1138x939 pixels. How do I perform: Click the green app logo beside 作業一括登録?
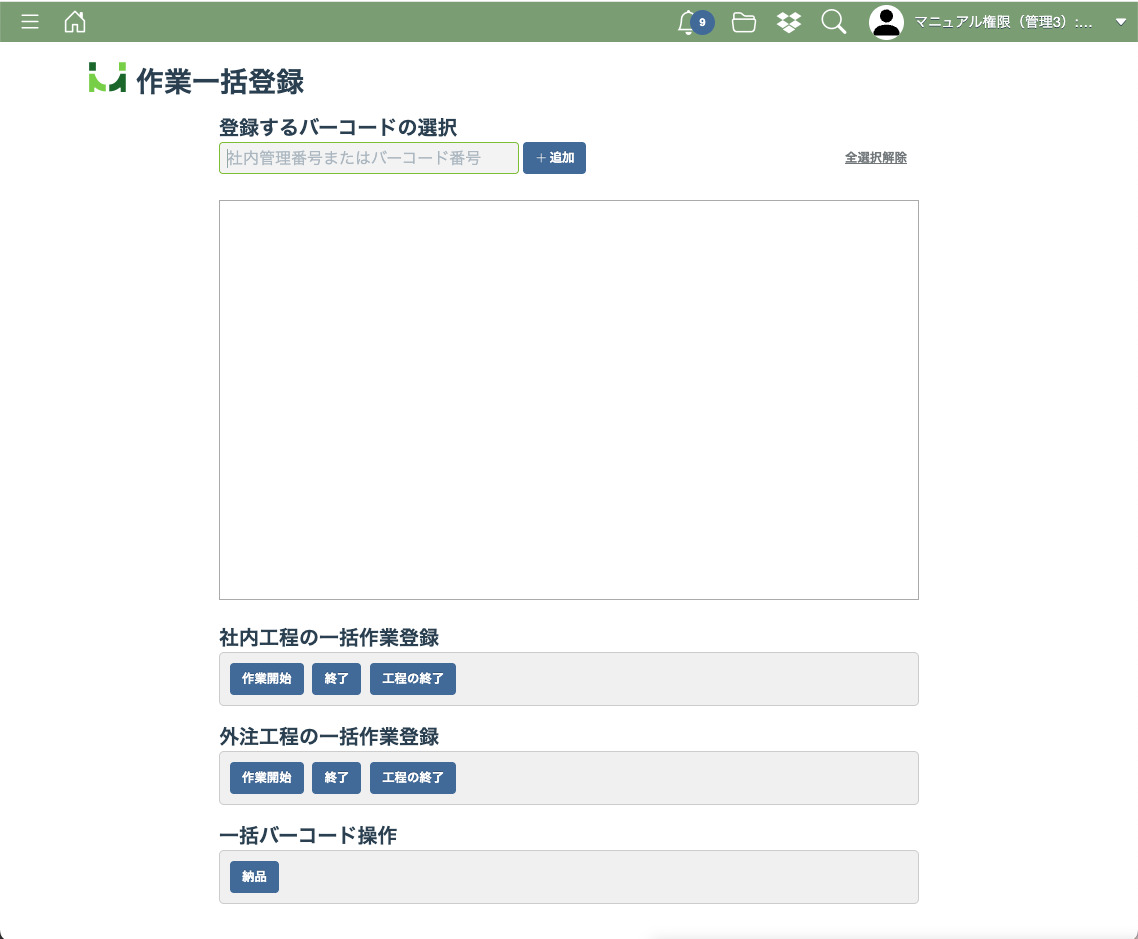coord(107,79)
